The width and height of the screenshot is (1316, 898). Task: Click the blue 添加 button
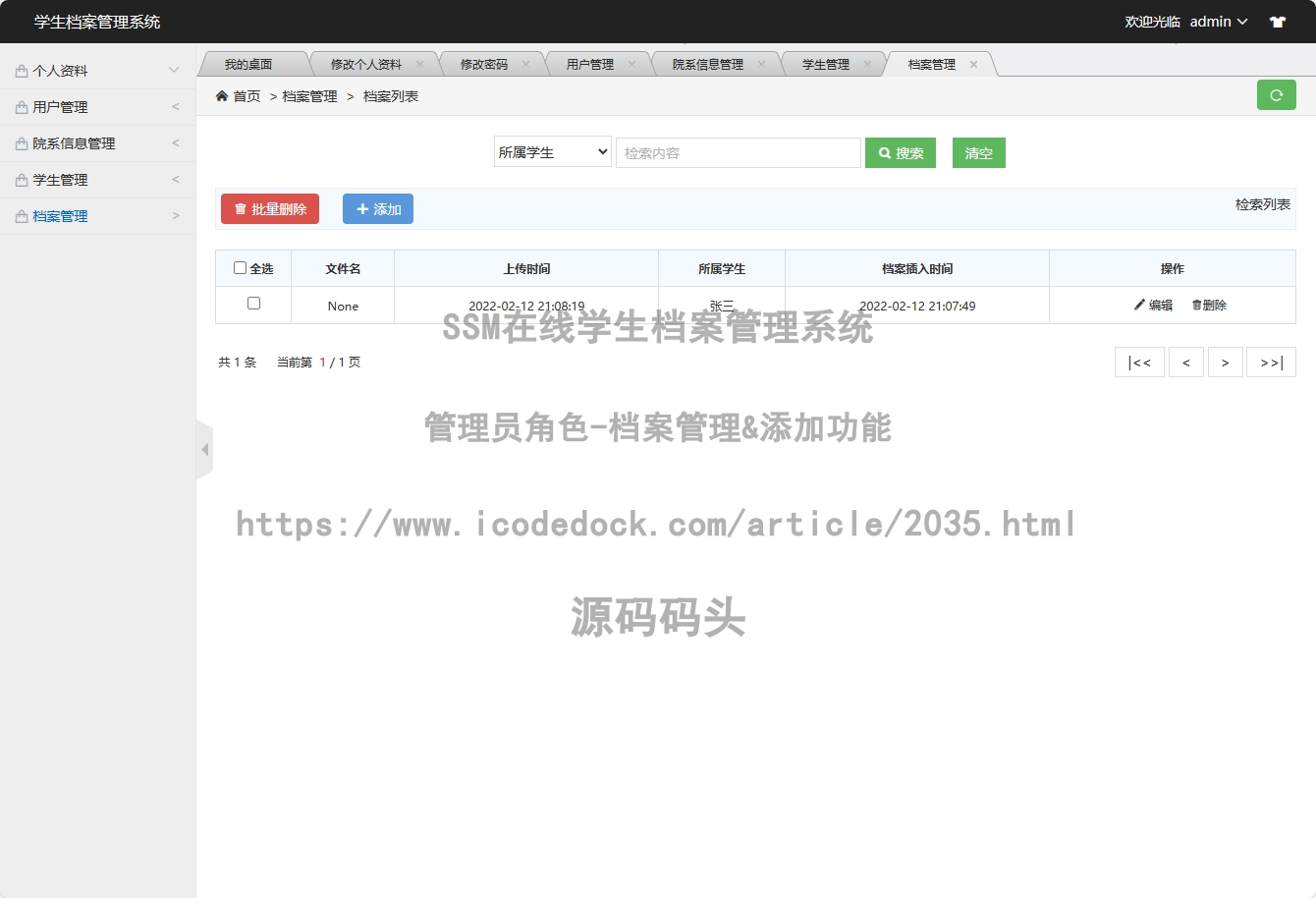point(378,209)
